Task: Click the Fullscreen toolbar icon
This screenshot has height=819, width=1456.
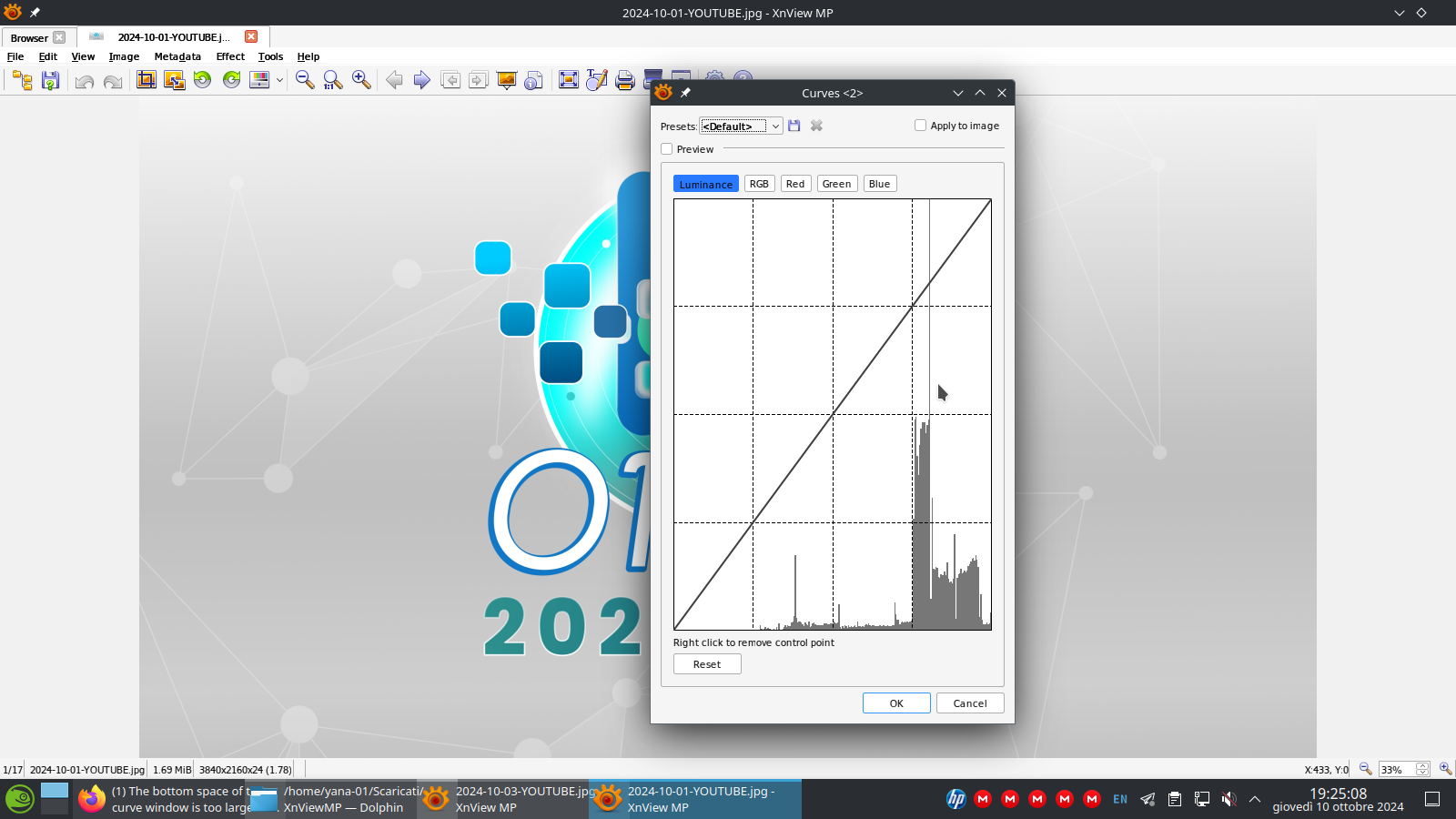Action: [x=568, y=80]
